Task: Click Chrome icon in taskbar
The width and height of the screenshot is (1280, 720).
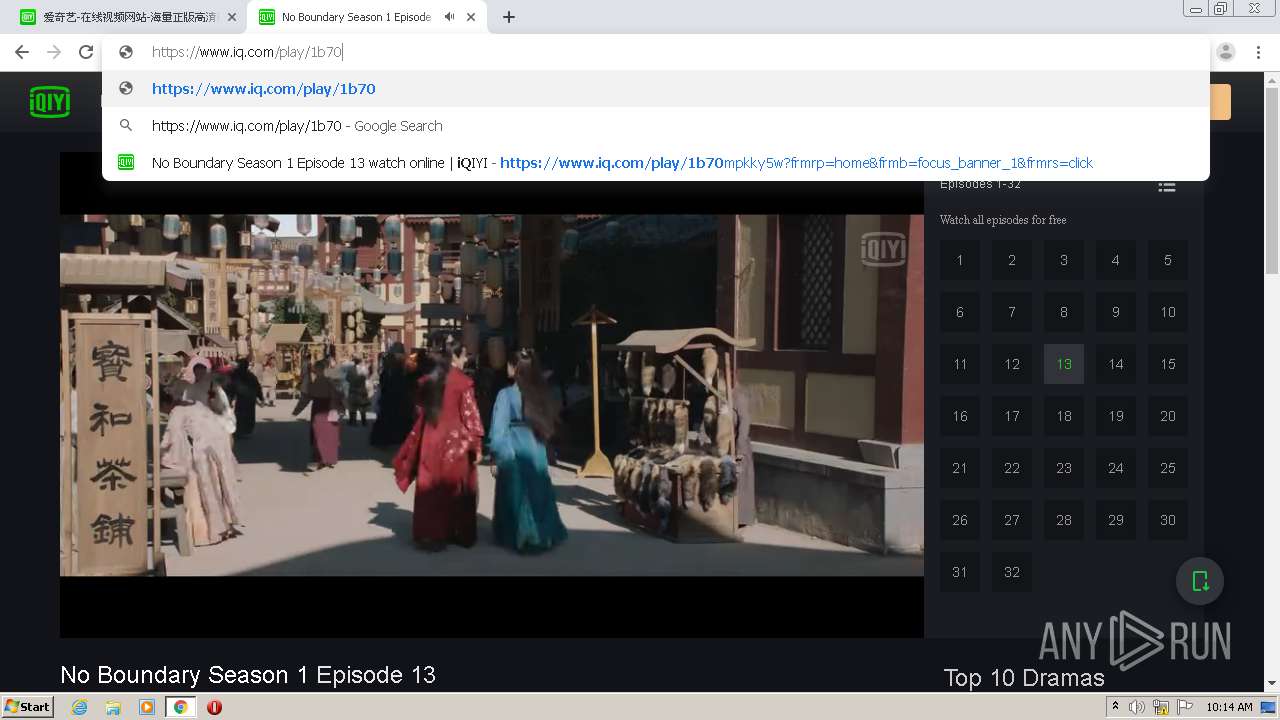Action: tap(181, 707)
